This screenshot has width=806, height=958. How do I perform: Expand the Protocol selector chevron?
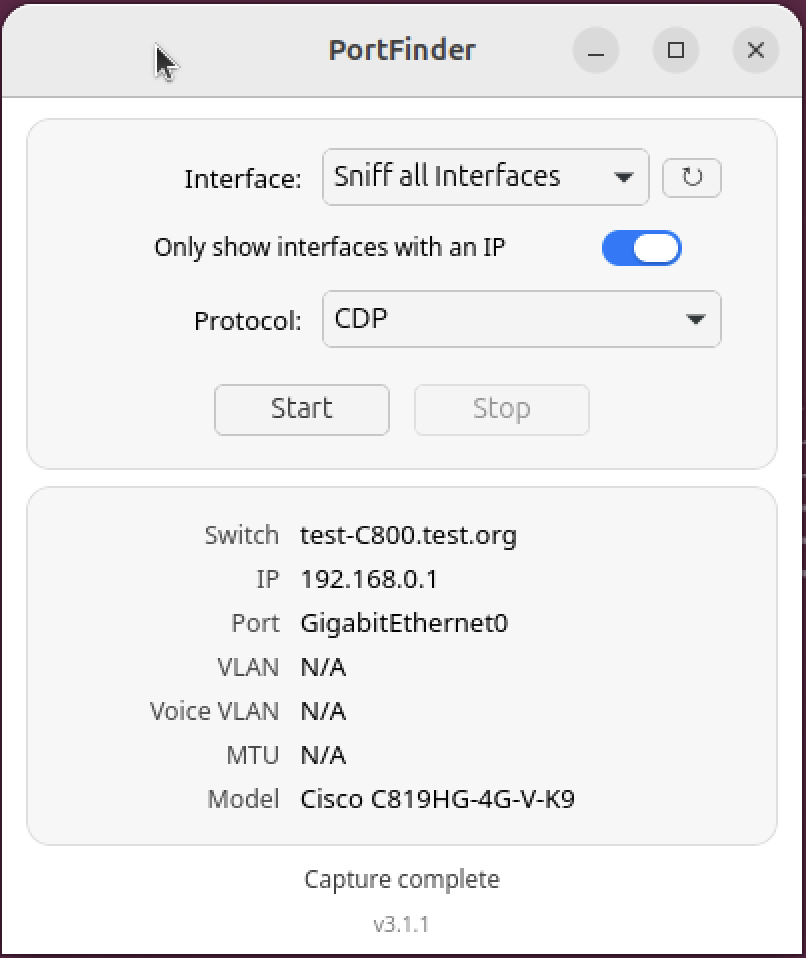697,319
